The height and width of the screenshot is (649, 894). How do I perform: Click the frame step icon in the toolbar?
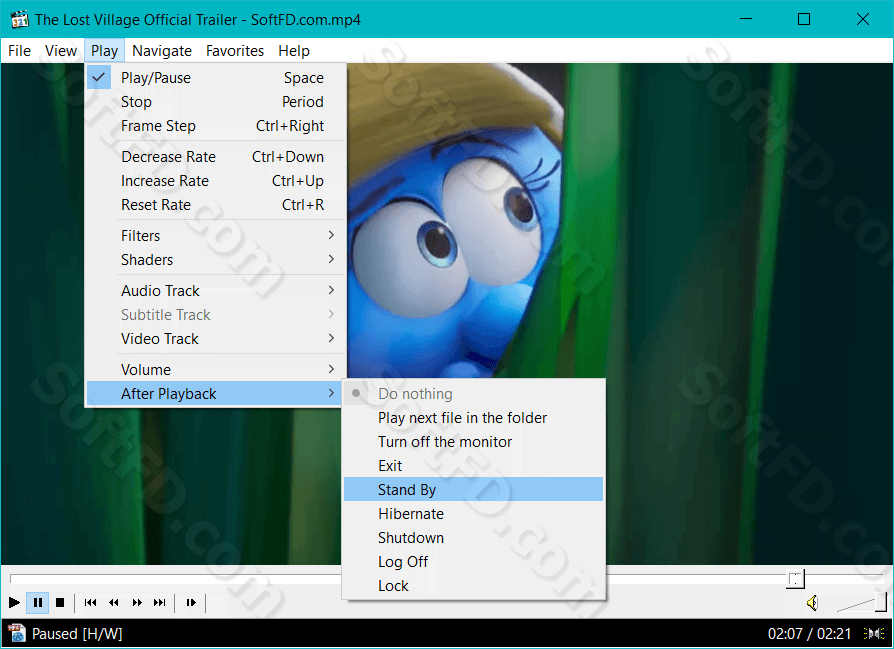coord(191,602)
